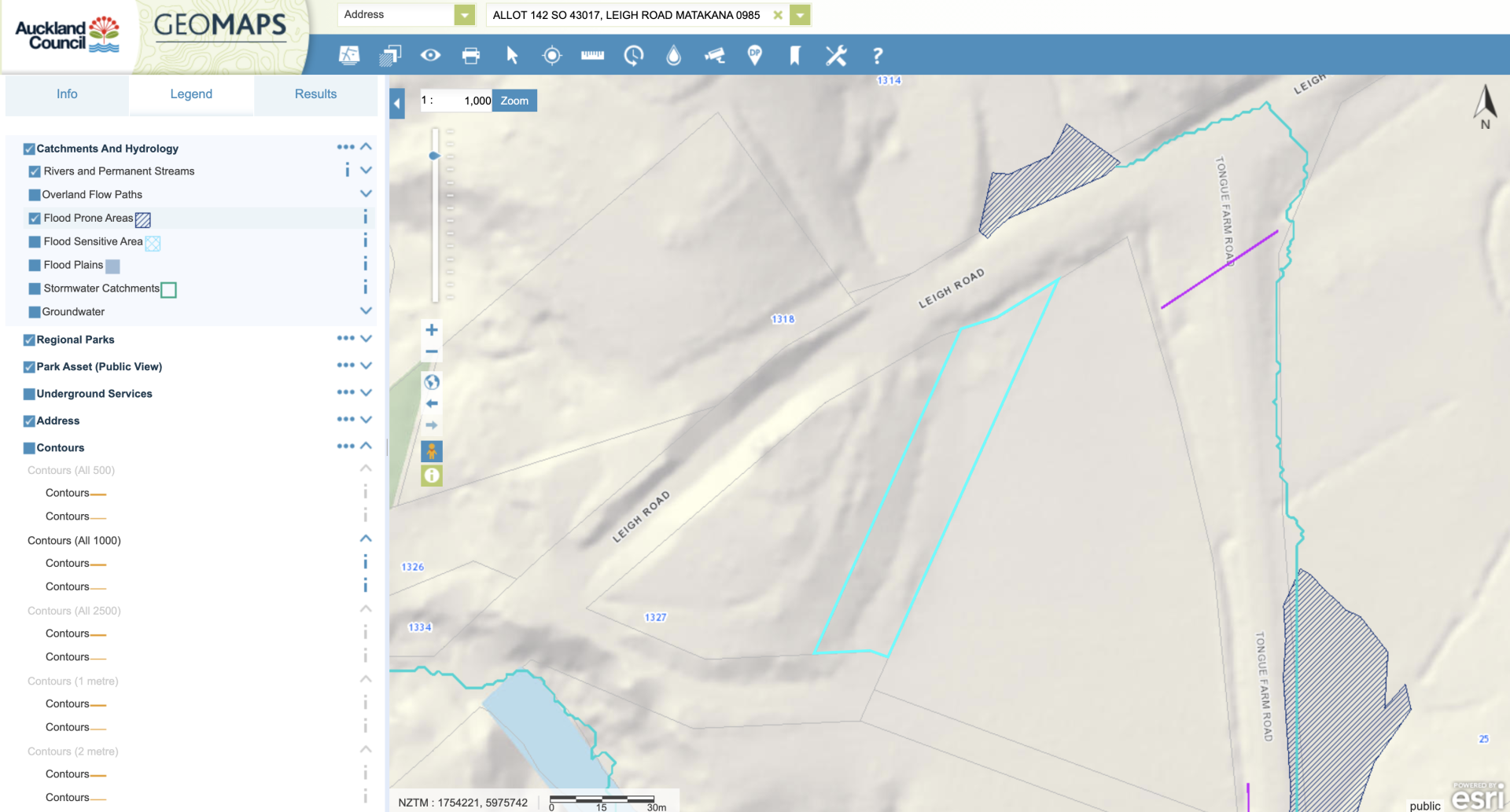Screen dimensions: 1510x812
Task: Open the Help question mark icon
Action: [877, 55]
